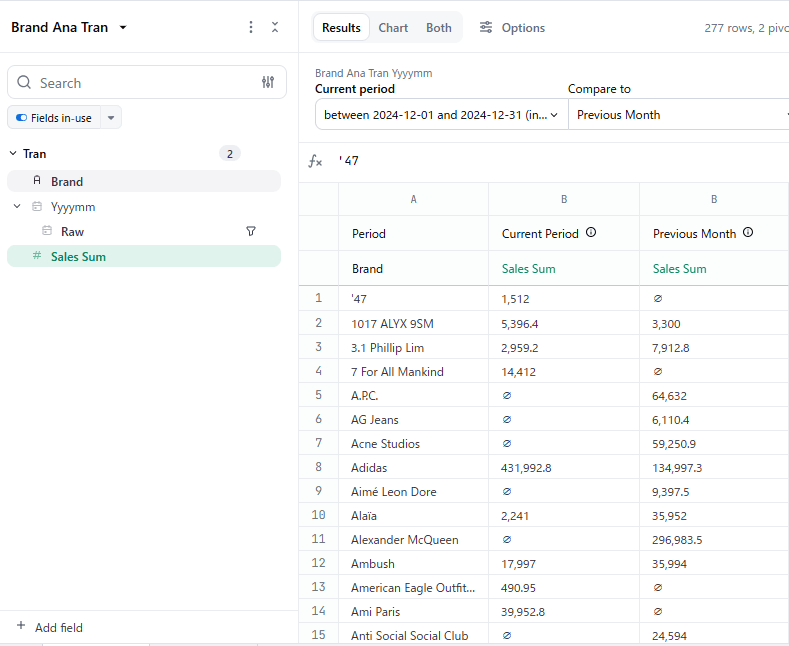
Task: Show info for Previous Month column
Action: coord(748,232)
